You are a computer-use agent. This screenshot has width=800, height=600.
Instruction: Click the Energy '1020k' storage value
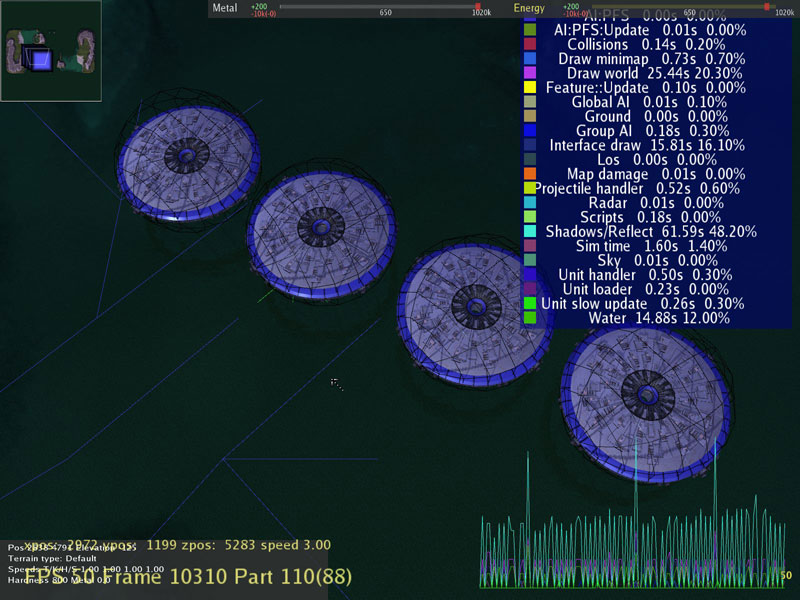point(784,13)
